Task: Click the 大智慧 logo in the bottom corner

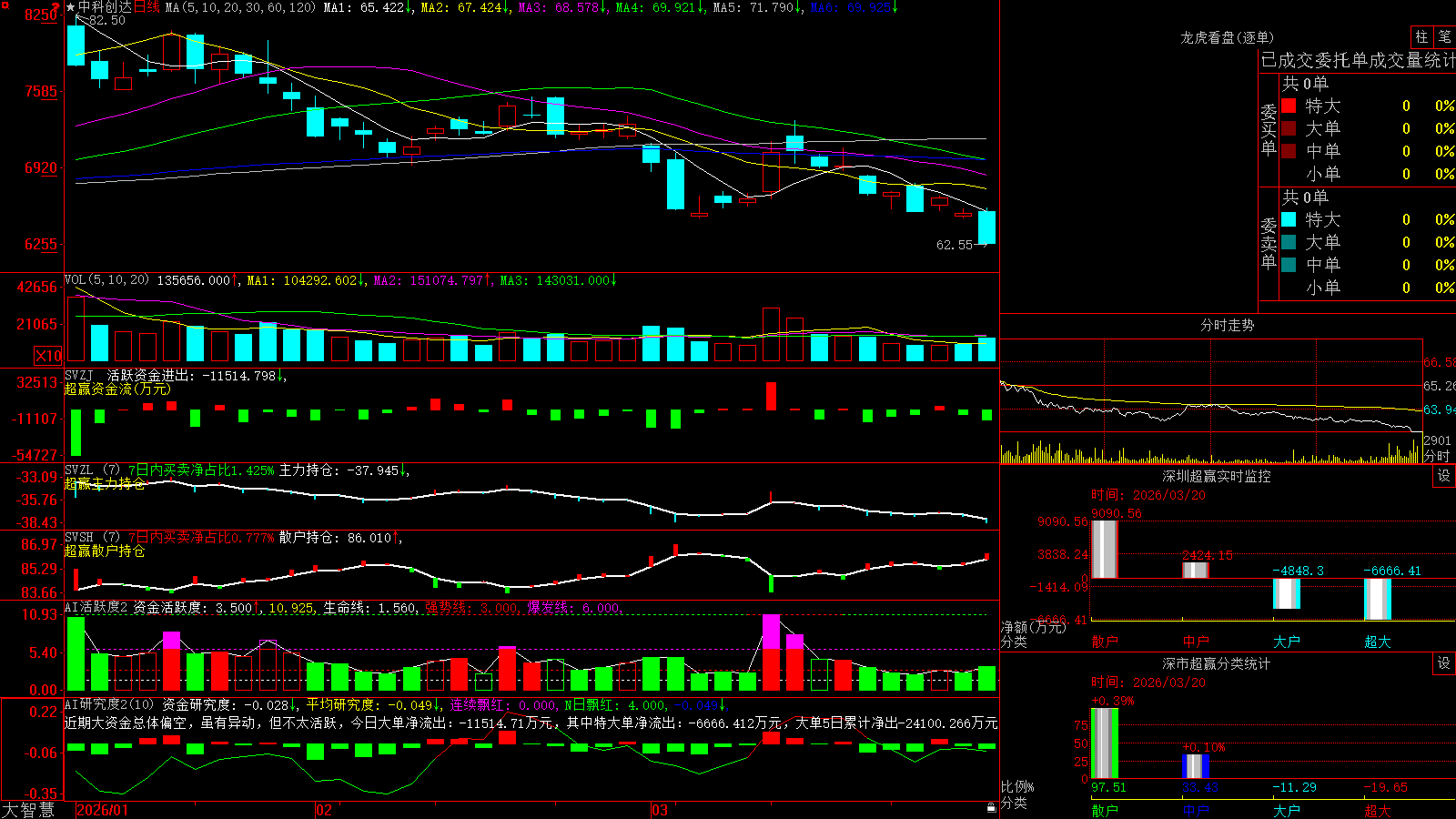Action: [x=28, y=810]
